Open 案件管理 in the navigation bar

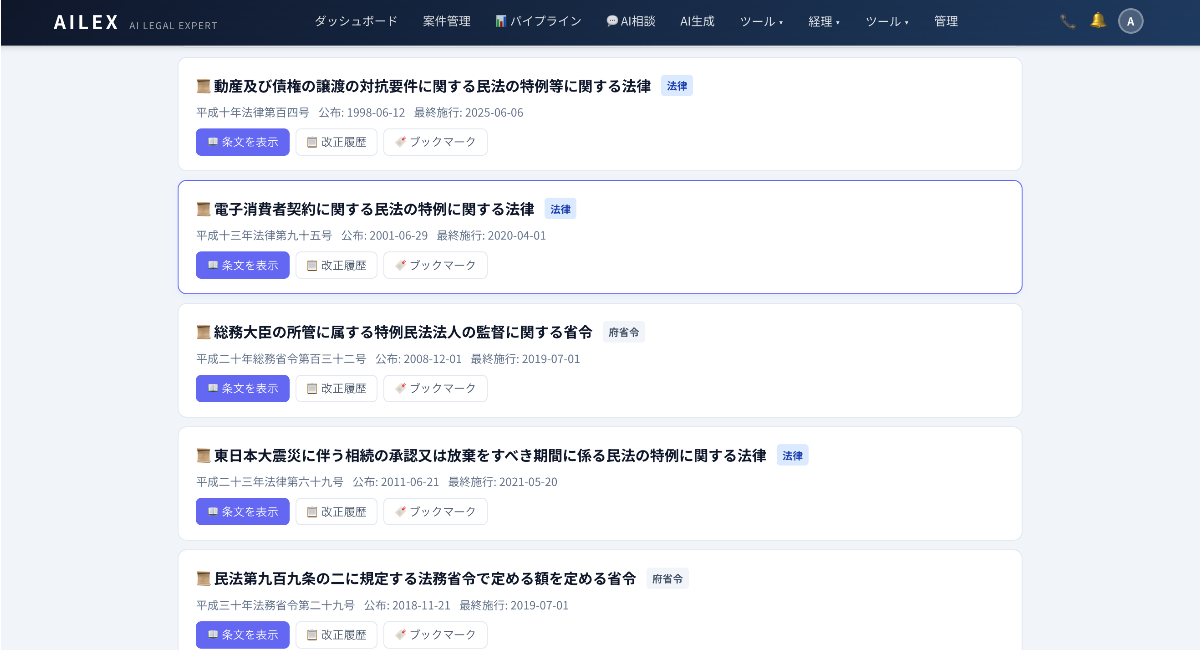[446, 21]
